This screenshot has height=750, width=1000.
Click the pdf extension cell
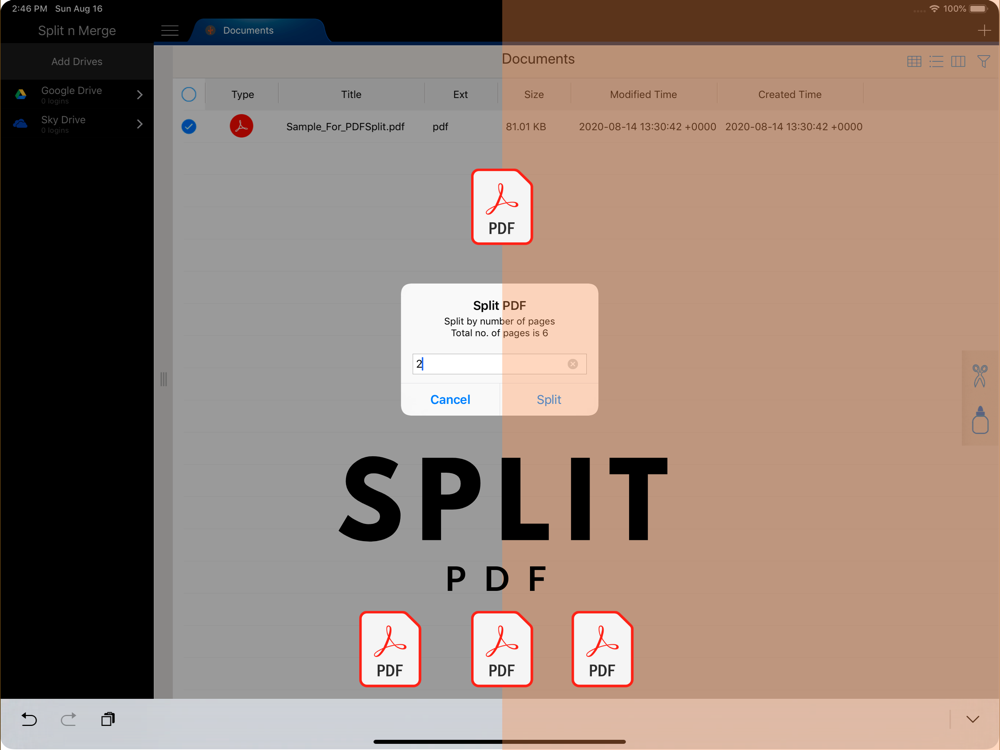pos(440,126)
